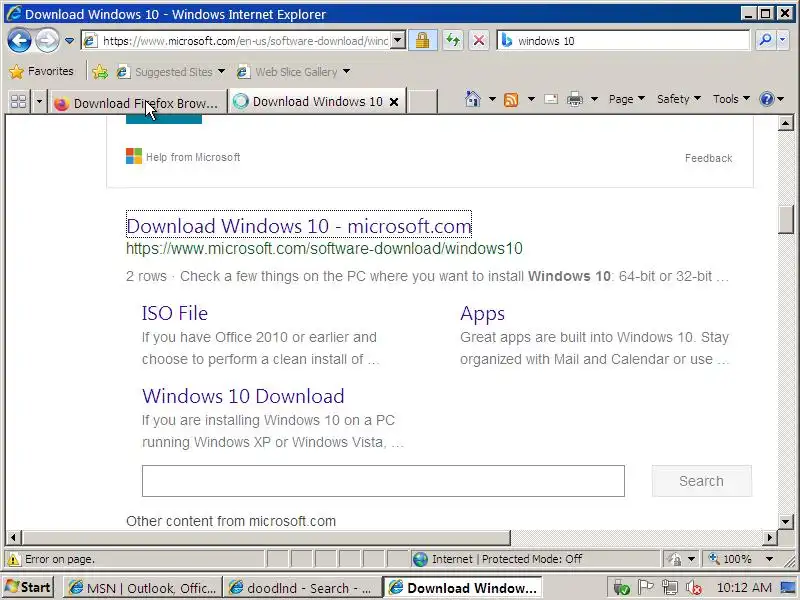Click the Action Center flag tray icon
Screen dimensions: 800x600
point(645,588)
